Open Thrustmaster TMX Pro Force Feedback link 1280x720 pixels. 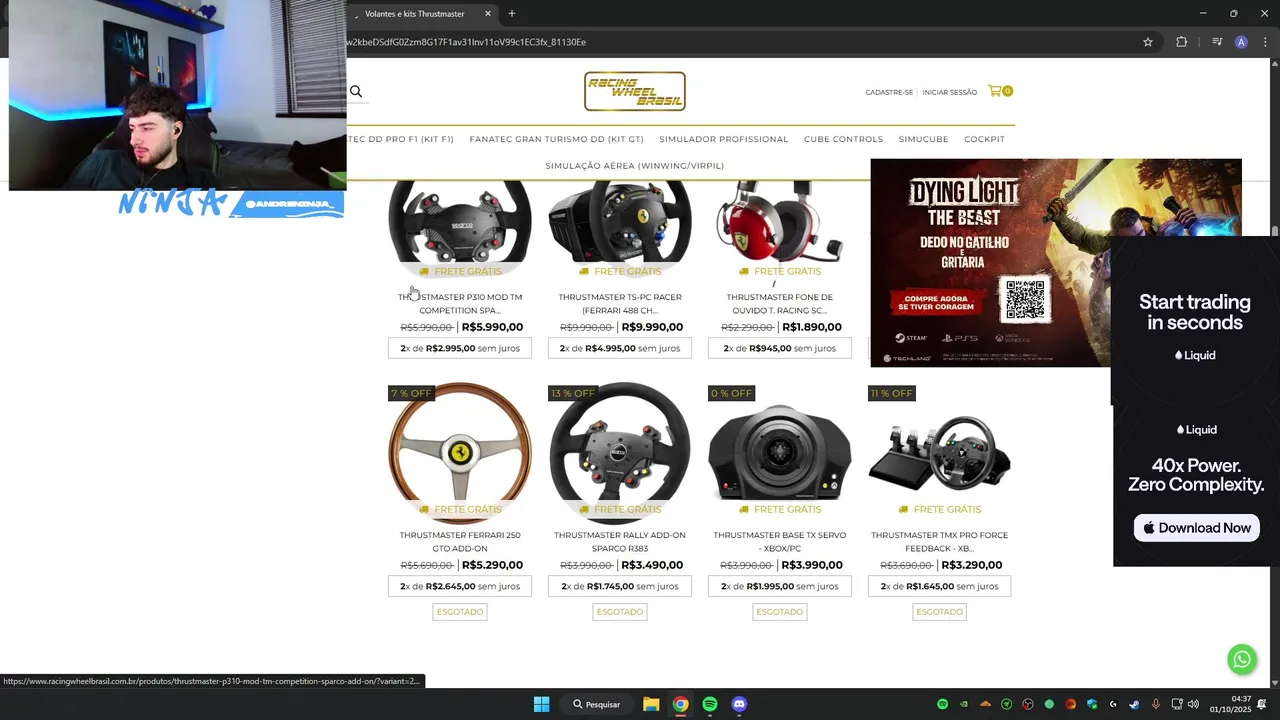pos(940,541)
